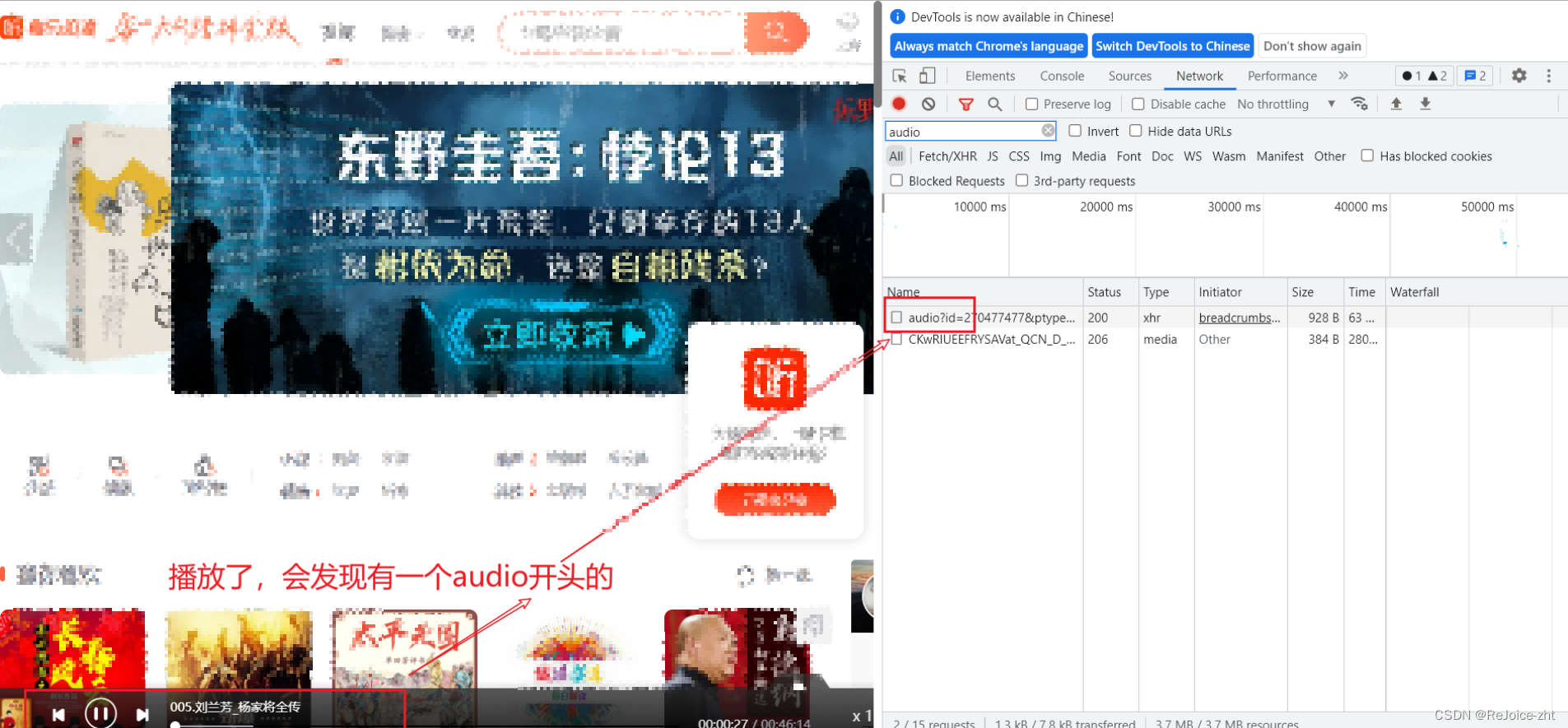This screenshot has width=1568, height=728.
Task: Click Don't show again button
Action: pyautogui.click(x=1312, y=46)
